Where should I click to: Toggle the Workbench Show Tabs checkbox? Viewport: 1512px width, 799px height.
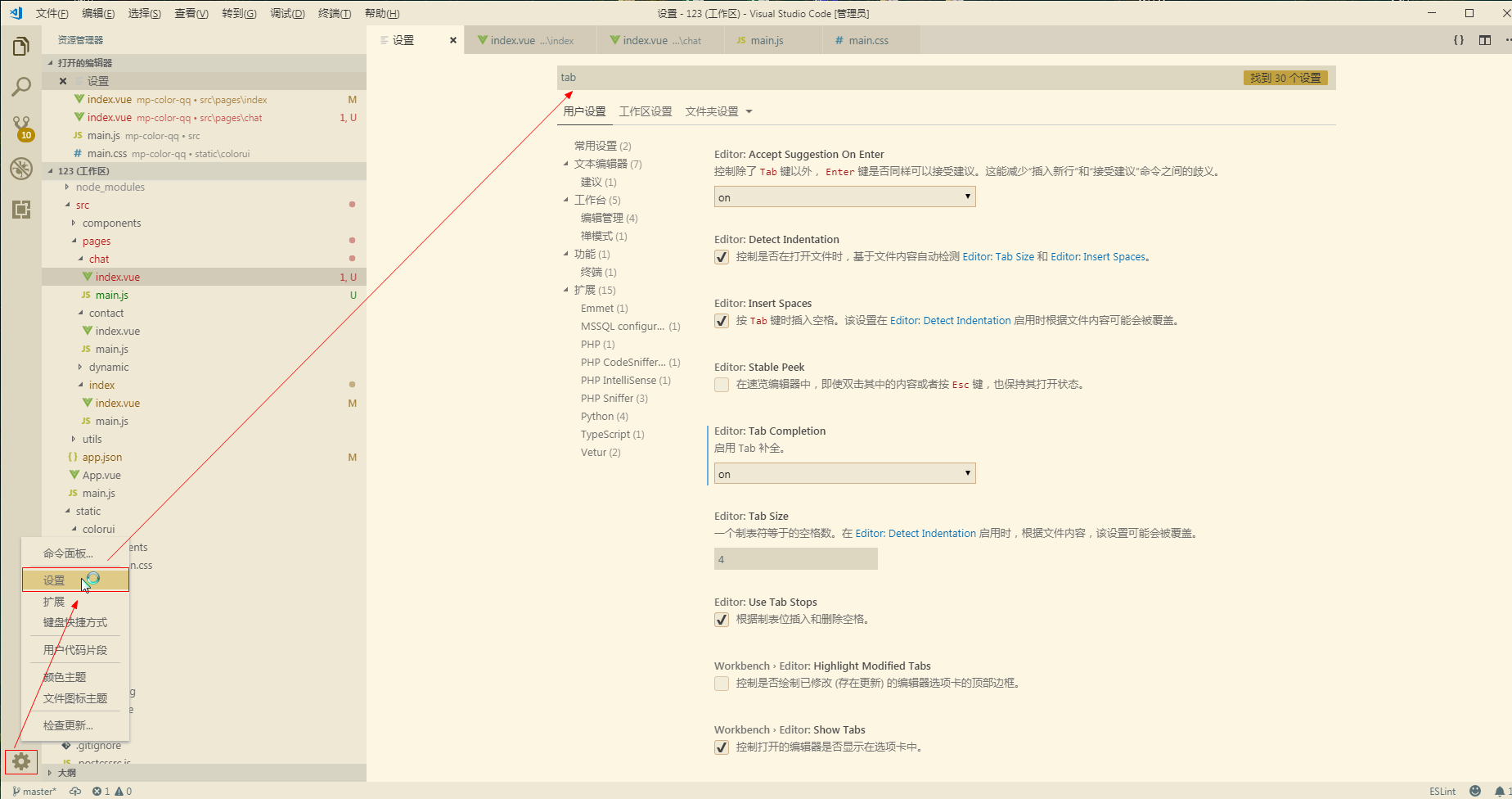coord(722,747)
